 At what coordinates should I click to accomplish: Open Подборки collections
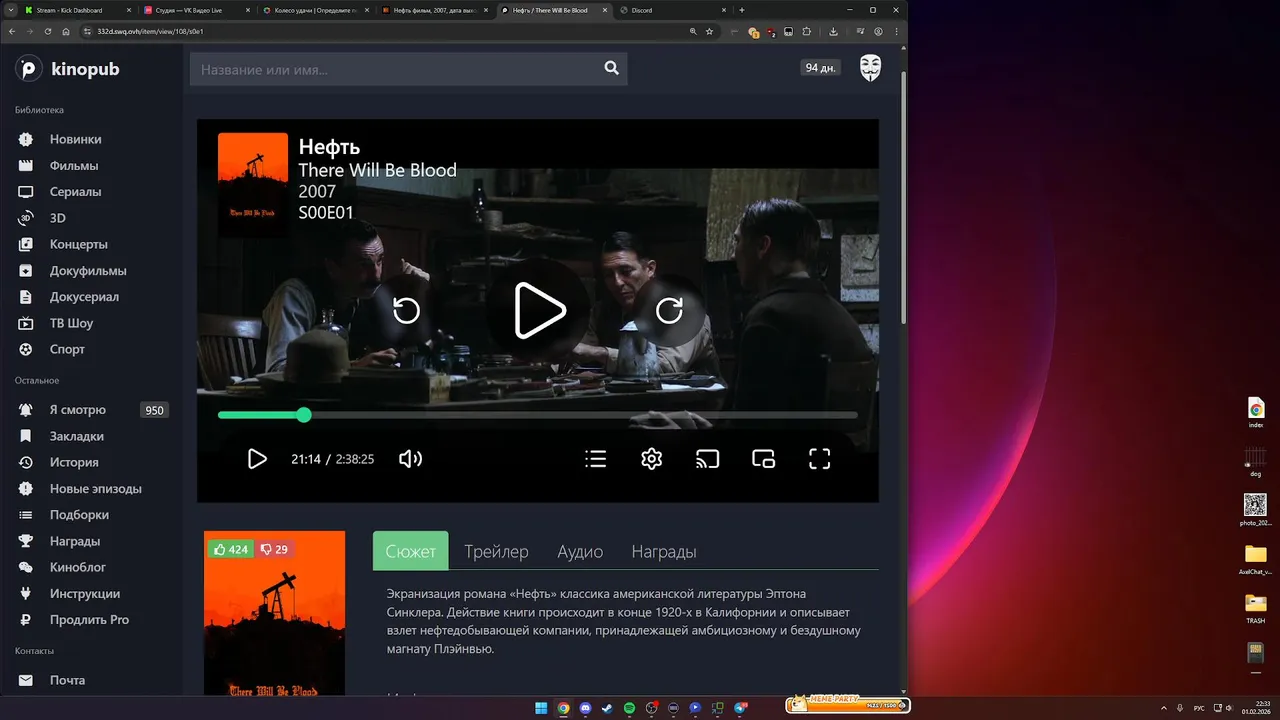tap(79, 515)
